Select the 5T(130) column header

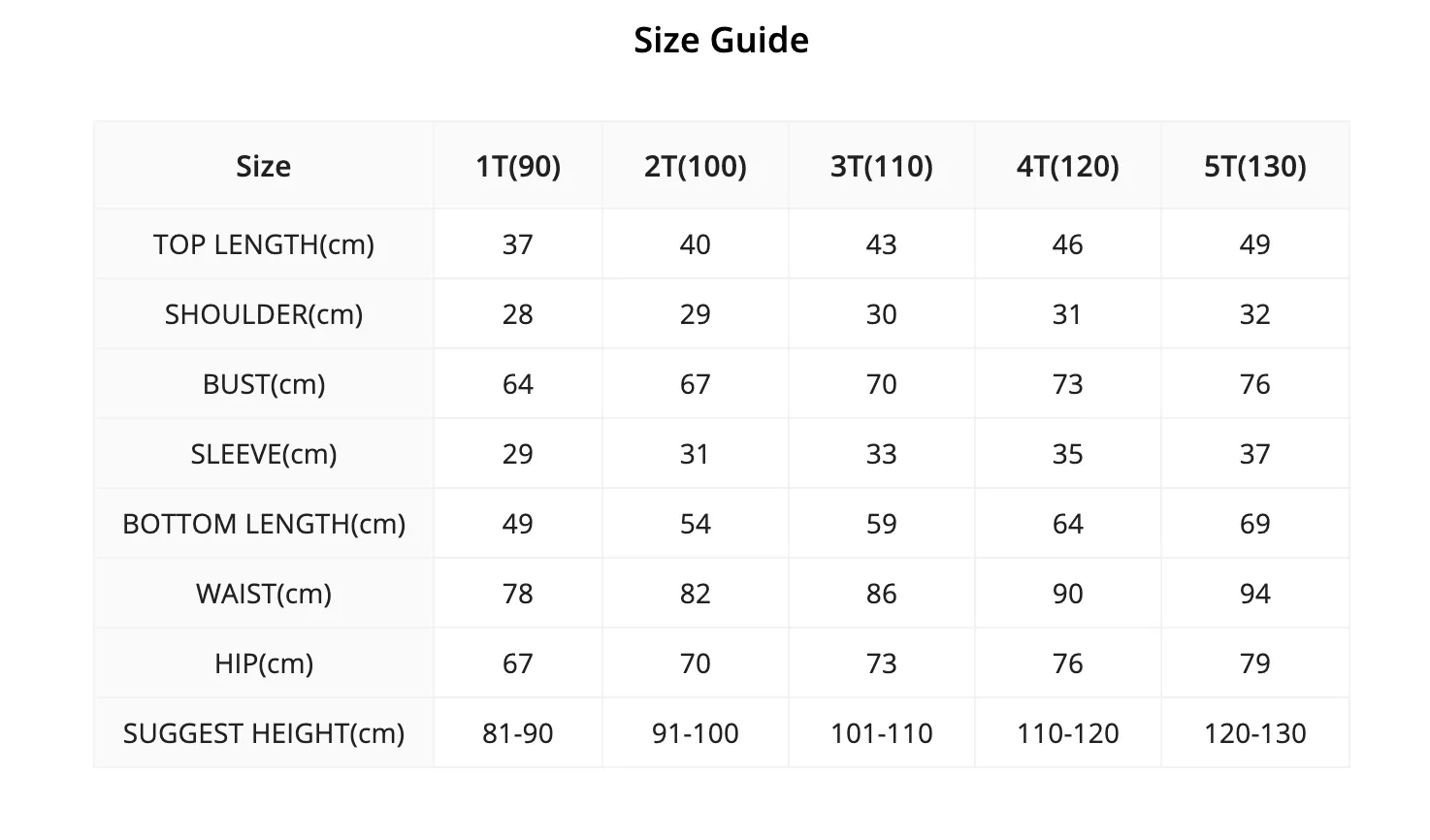[x=1255, y=166]
